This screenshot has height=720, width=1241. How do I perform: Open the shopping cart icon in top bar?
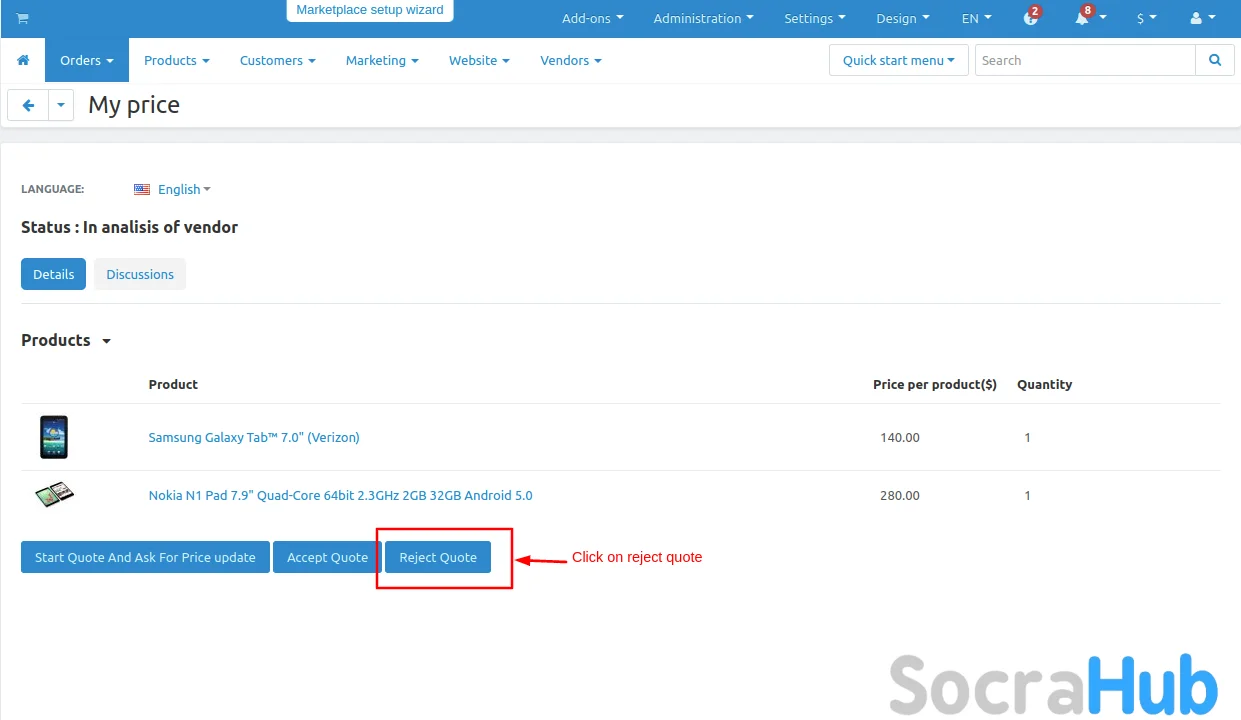(x=23, y=19)
